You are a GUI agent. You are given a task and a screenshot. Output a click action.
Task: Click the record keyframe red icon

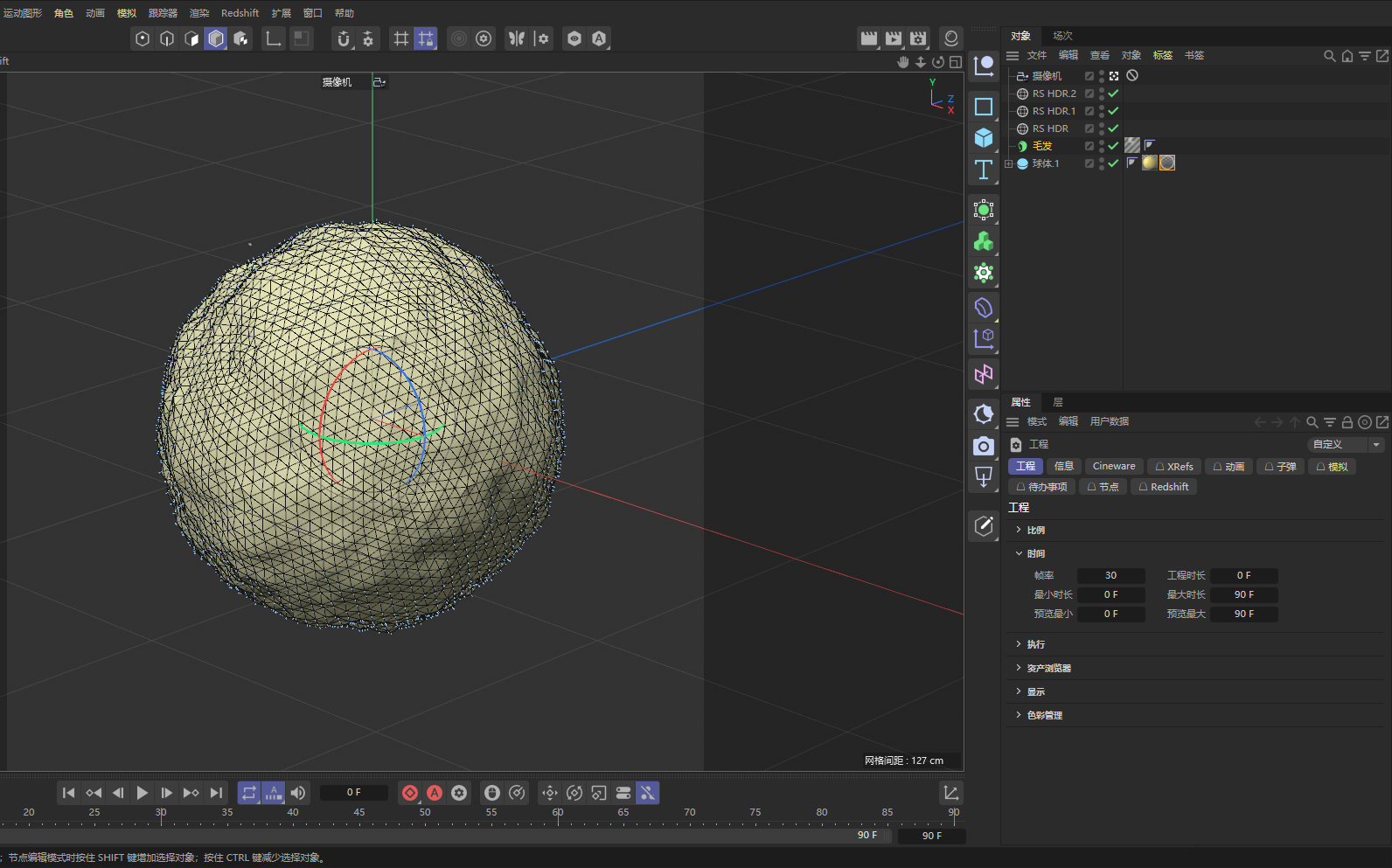[x=410, y=793]
